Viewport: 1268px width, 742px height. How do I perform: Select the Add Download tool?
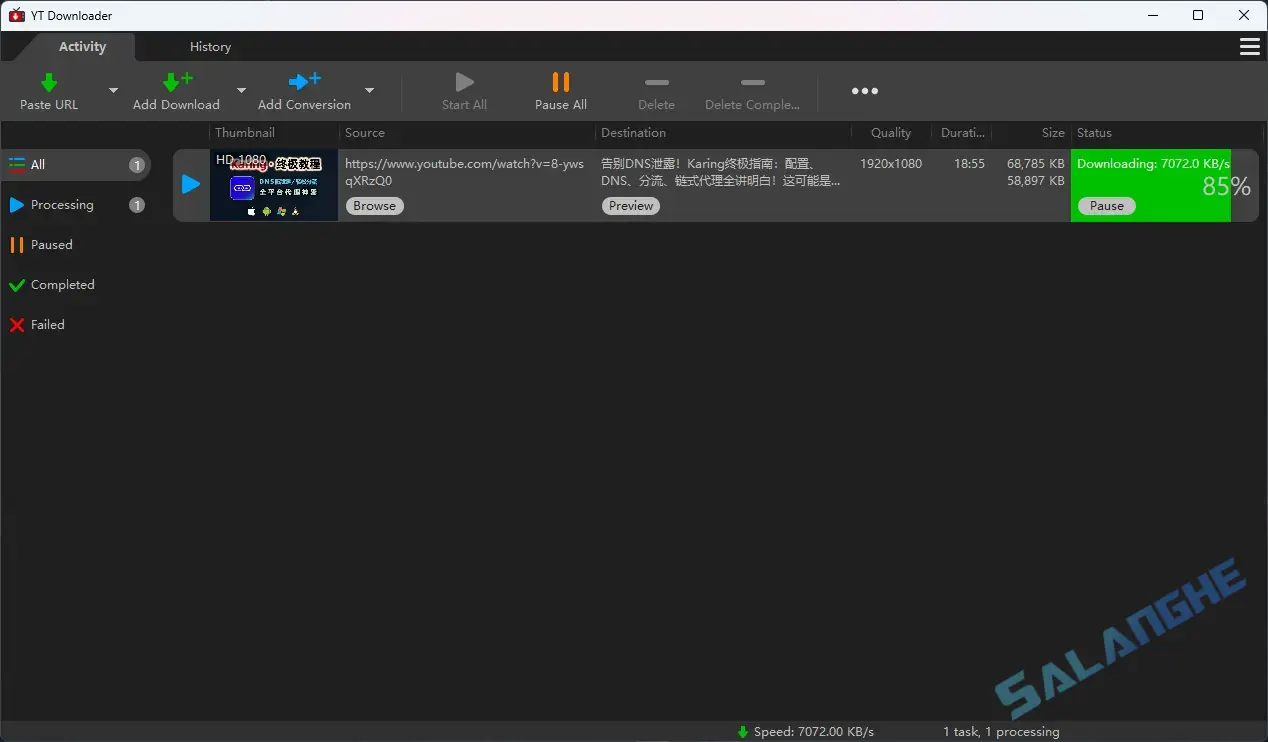point(176,83)
